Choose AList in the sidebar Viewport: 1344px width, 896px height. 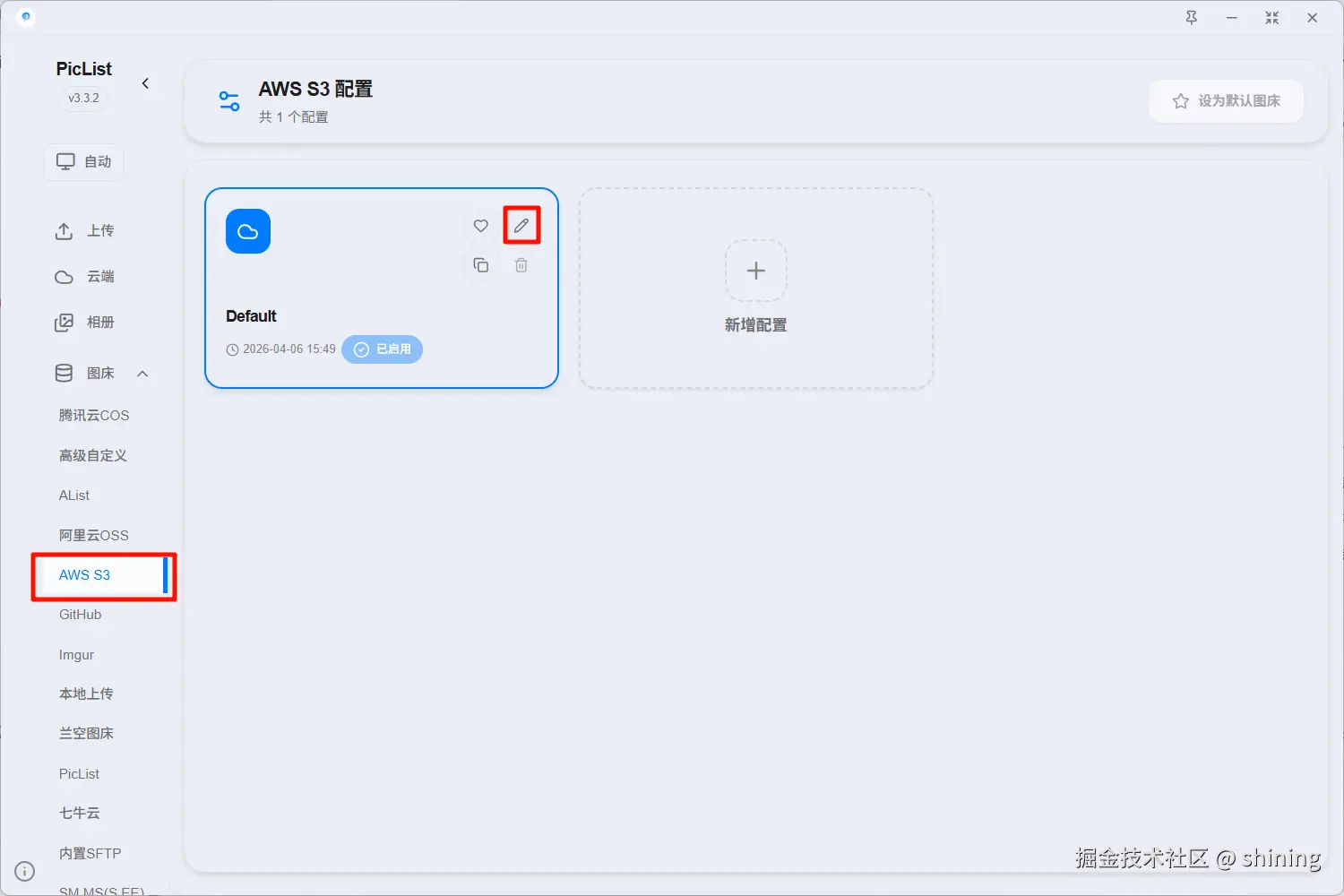(74, 495)
